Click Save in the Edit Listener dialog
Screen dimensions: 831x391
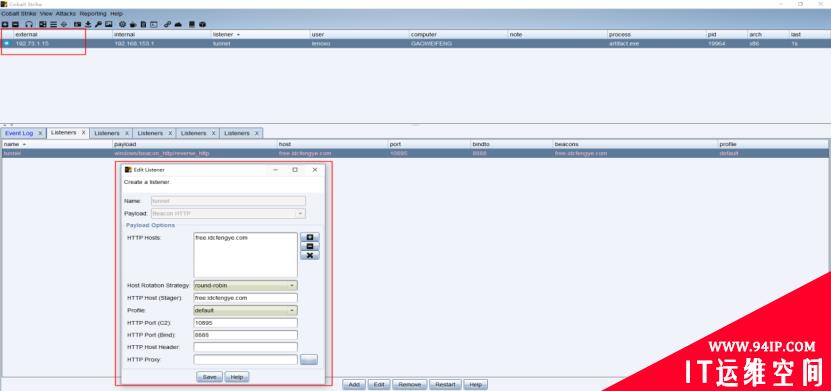209,377
